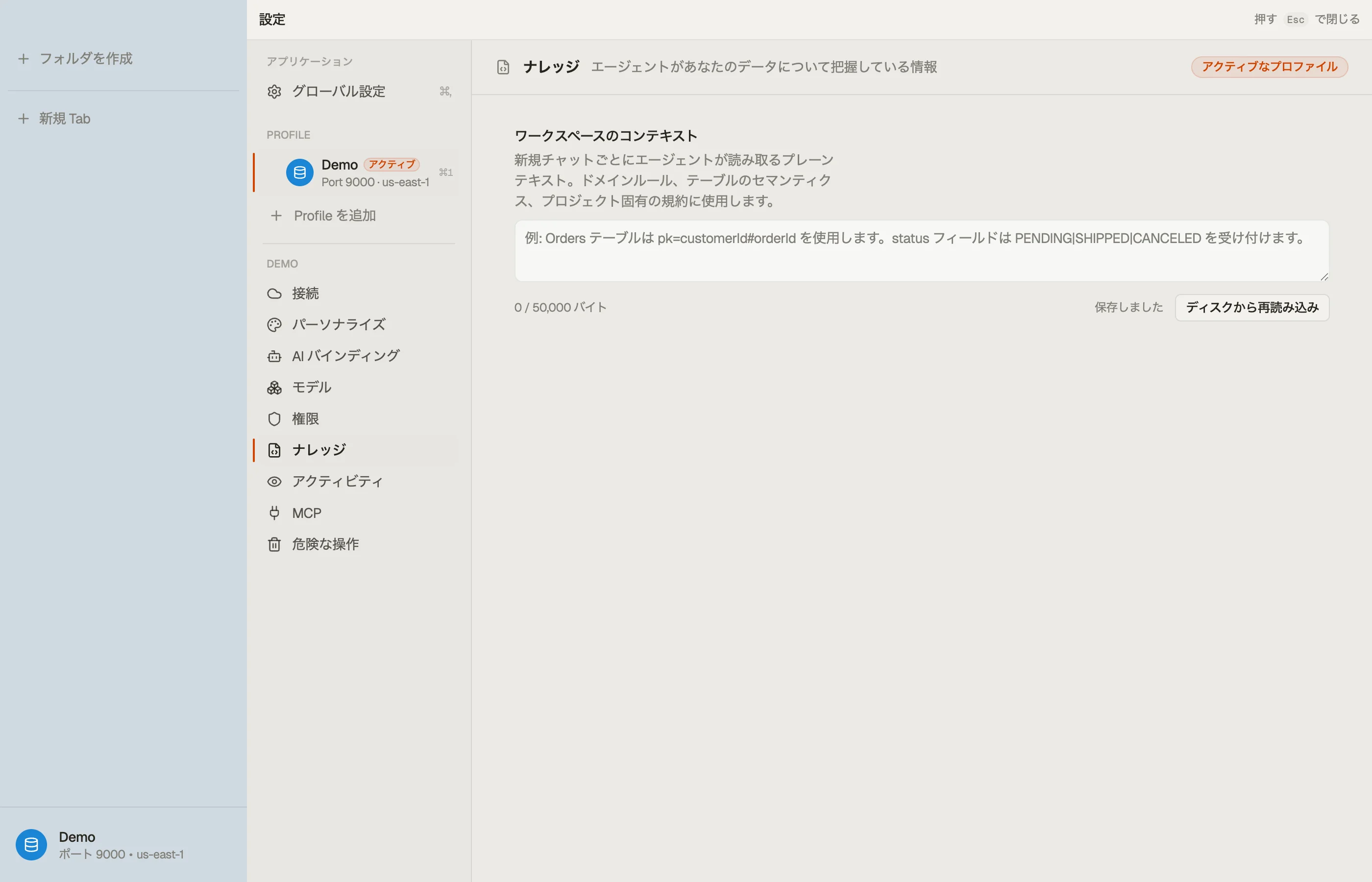The width and height of the screenshot is (1372, 882).
Task: Click the Esc key hint to close
Action: pos(1295,20)
